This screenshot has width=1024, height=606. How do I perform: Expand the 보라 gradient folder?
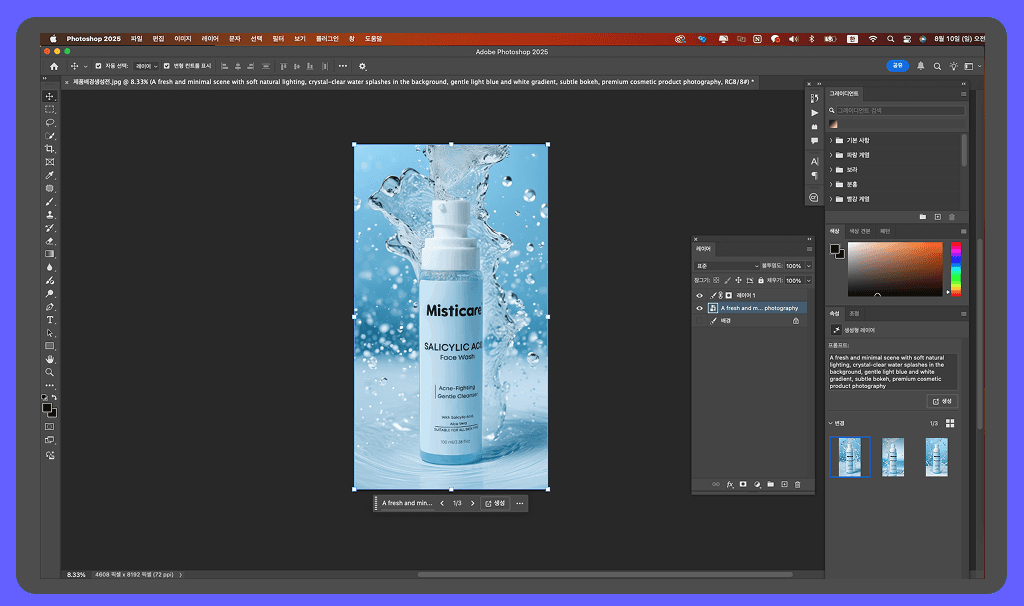pos(831,170)
